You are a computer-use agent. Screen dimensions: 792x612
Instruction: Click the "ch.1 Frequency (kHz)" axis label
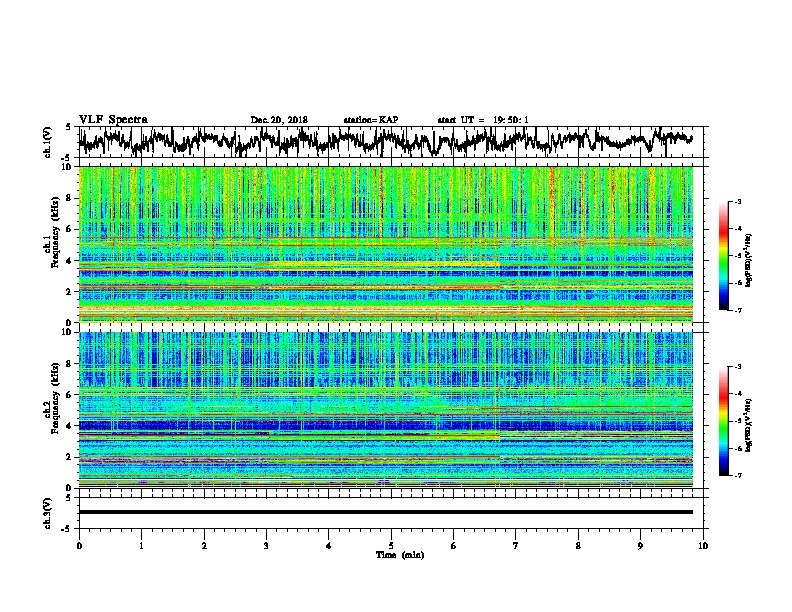(51, 232)
